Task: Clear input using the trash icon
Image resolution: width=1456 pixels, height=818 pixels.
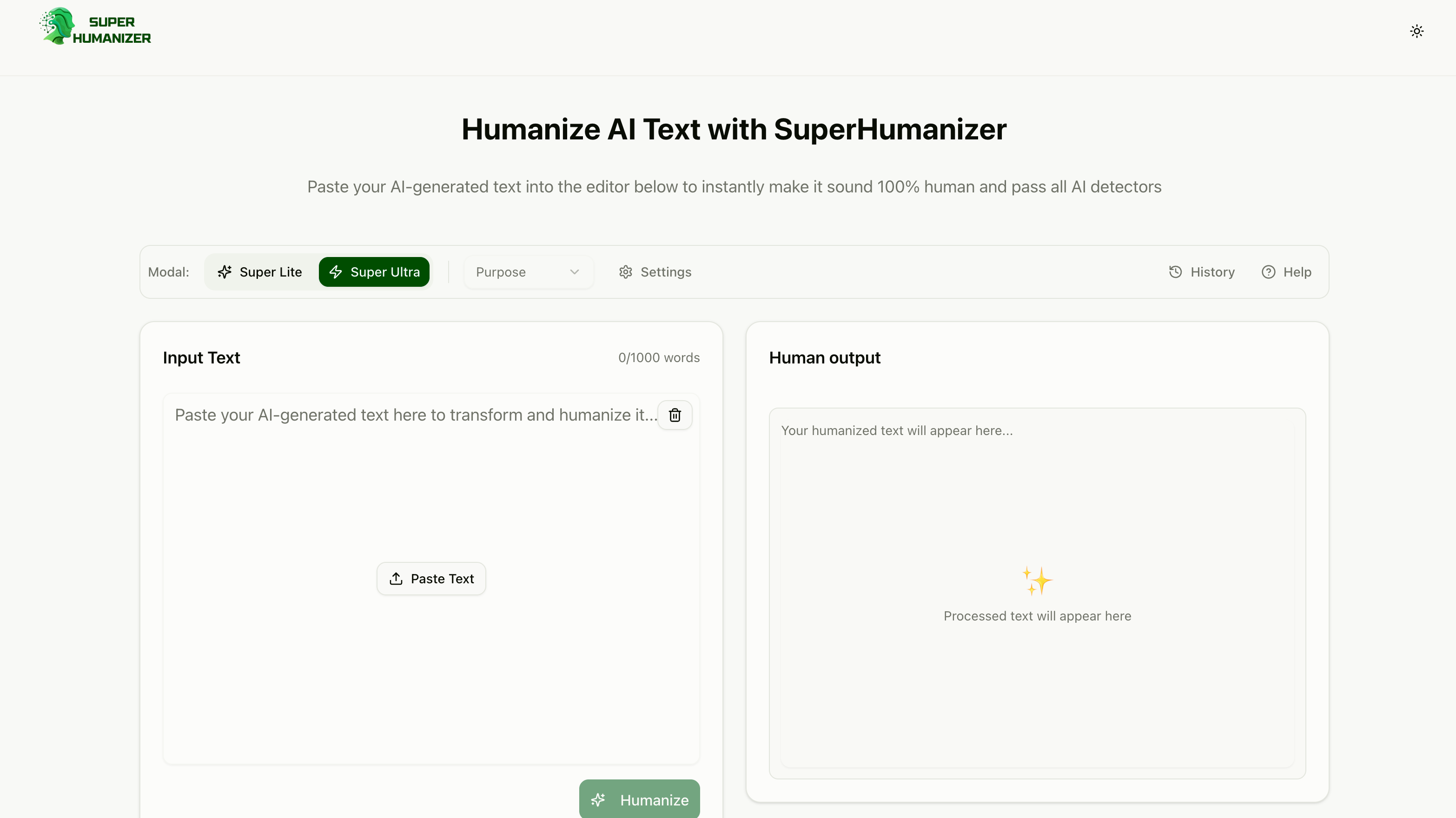Action: pos(675,415)
